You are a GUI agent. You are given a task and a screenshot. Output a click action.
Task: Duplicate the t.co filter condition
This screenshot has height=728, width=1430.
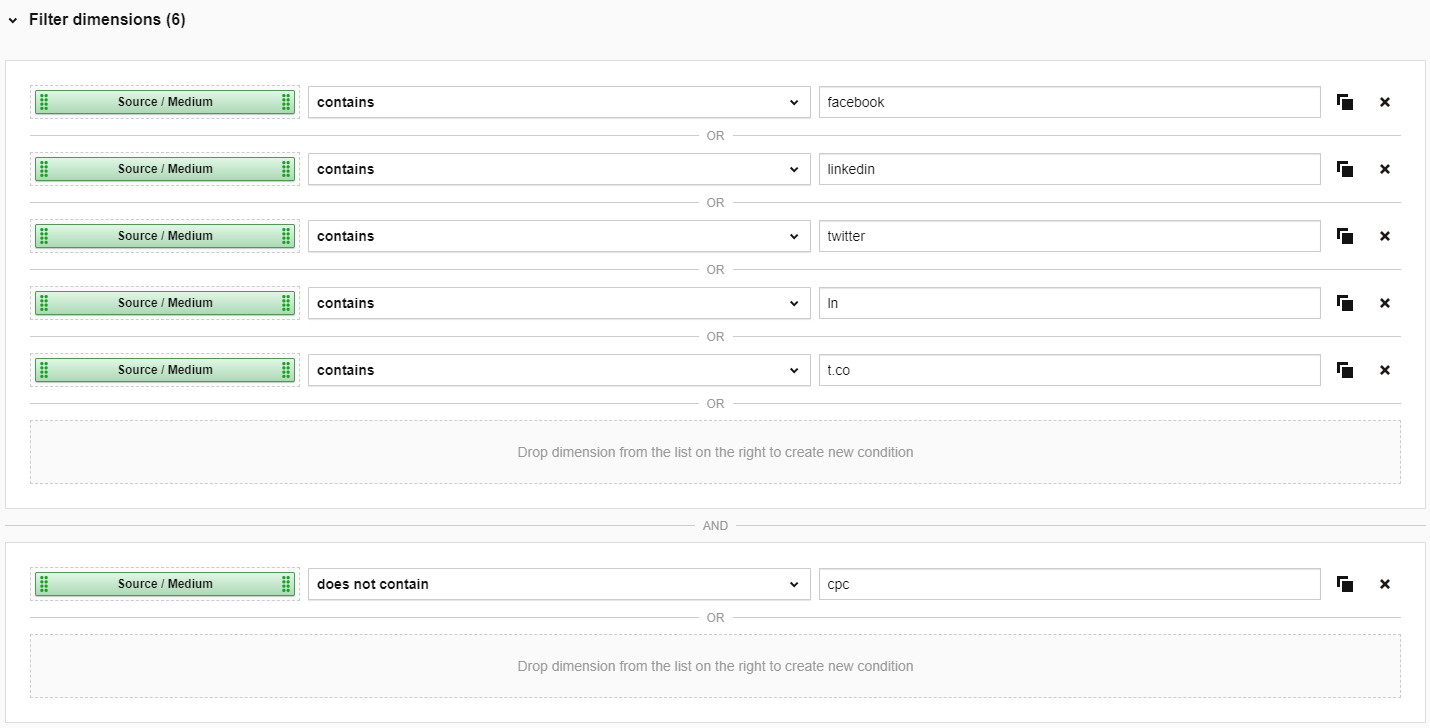(1345, 370)
